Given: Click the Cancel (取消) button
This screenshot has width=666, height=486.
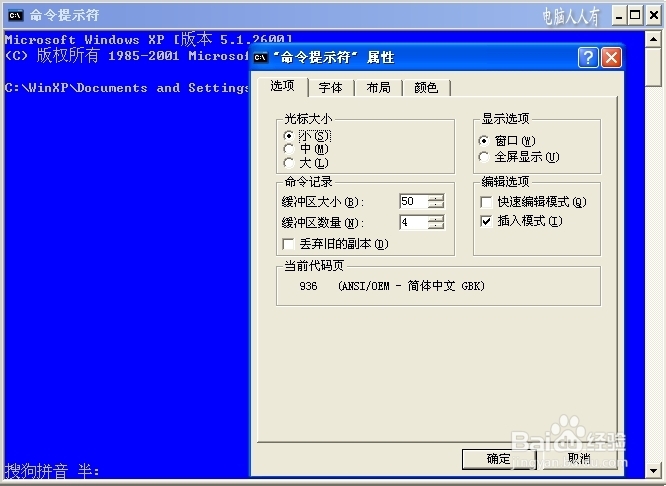Looking at the screenshot, I should coord(579,459).
